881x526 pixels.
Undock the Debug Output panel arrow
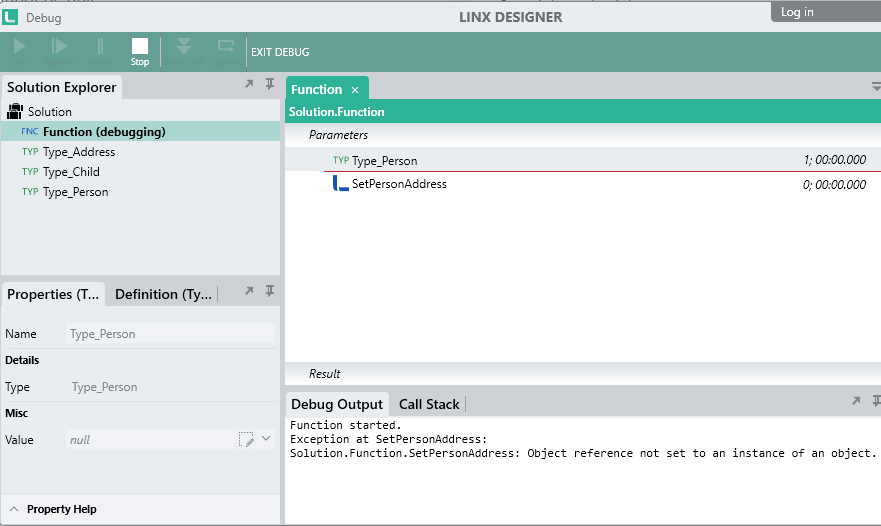[856, 401]
